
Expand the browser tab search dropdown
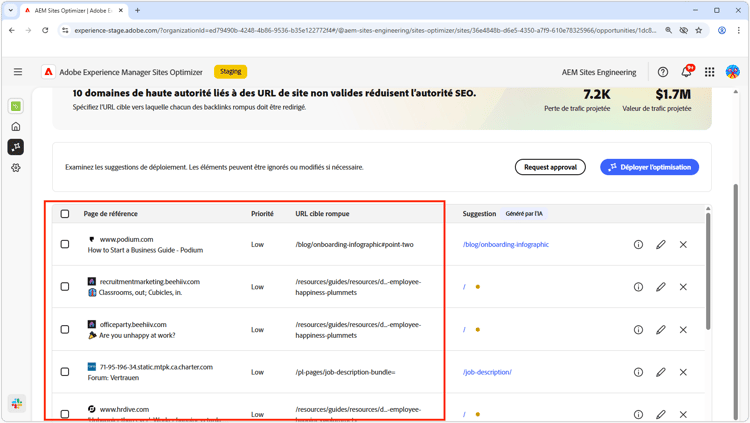pyautogui.click(x=11, y=10)
